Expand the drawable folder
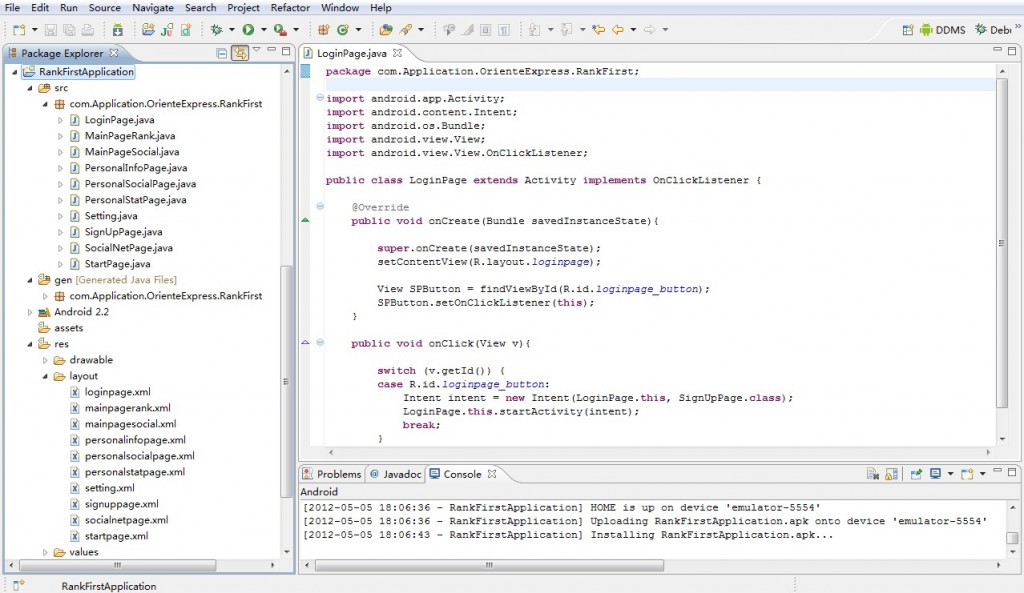Screen dimensions: 1024x593 coord(45,361)
